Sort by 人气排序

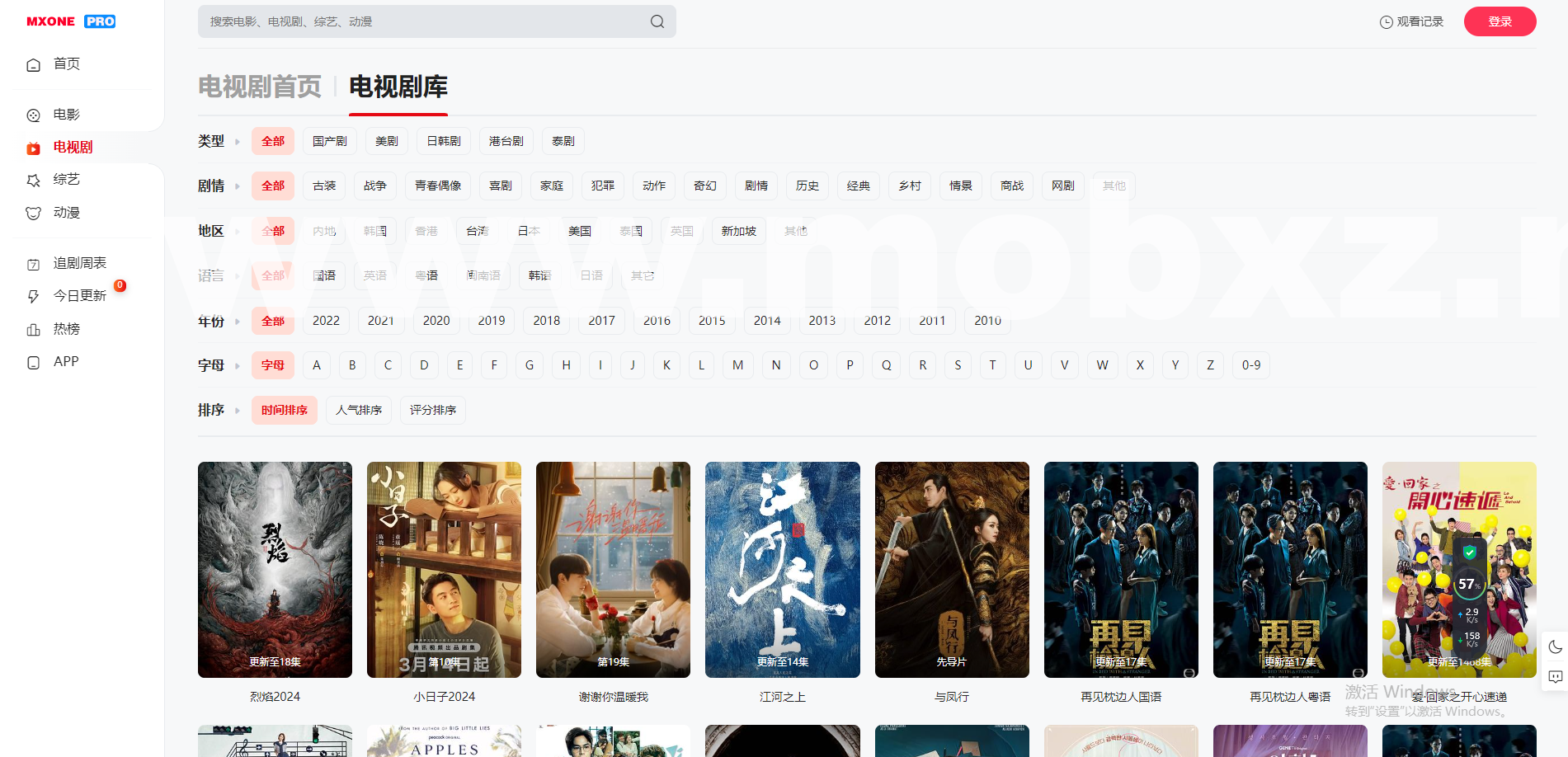(x=359, y=410)
